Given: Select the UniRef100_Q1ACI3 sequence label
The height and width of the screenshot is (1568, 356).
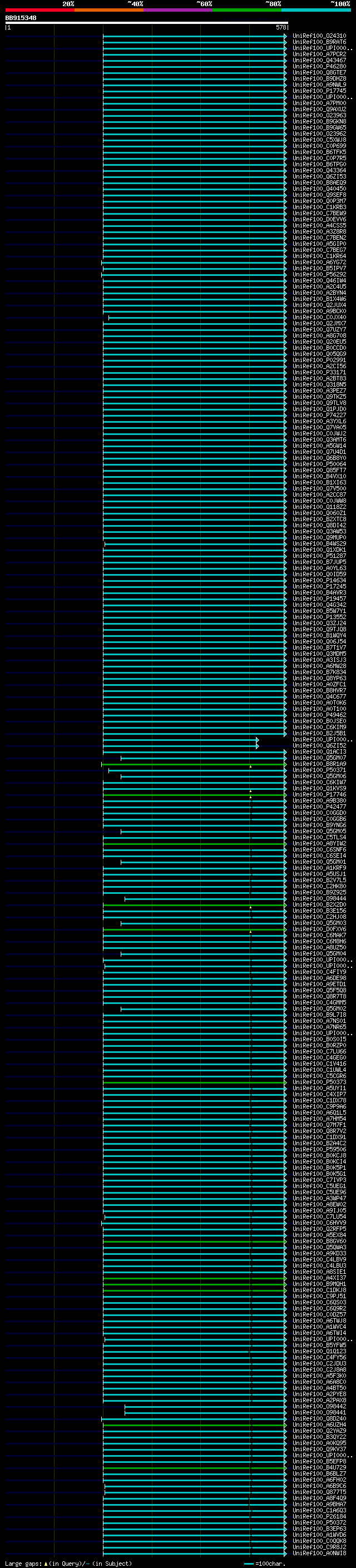Looking at the screenshot, I should (x=319, y=751).
